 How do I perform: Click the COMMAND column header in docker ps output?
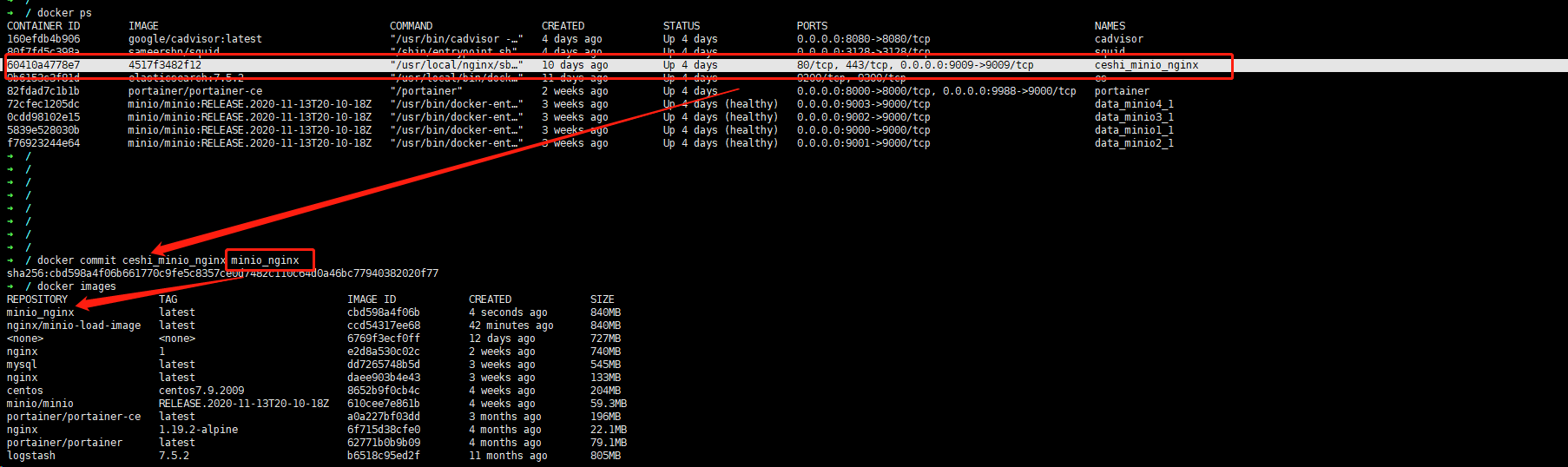(412, 26)
